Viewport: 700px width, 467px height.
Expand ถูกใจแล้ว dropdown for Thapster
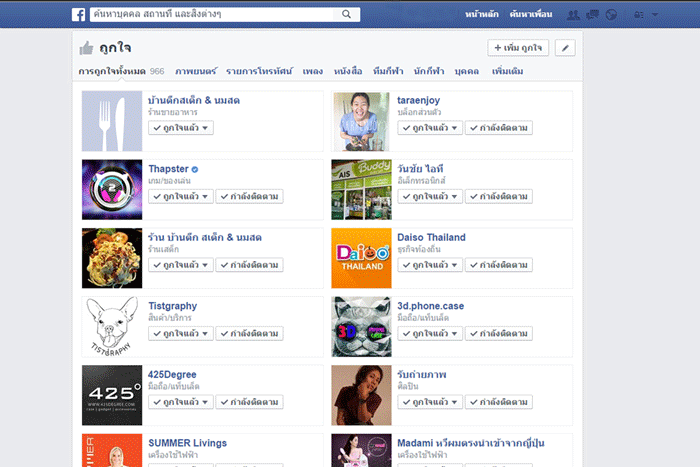pyautogui.click(x=181, y=196)
